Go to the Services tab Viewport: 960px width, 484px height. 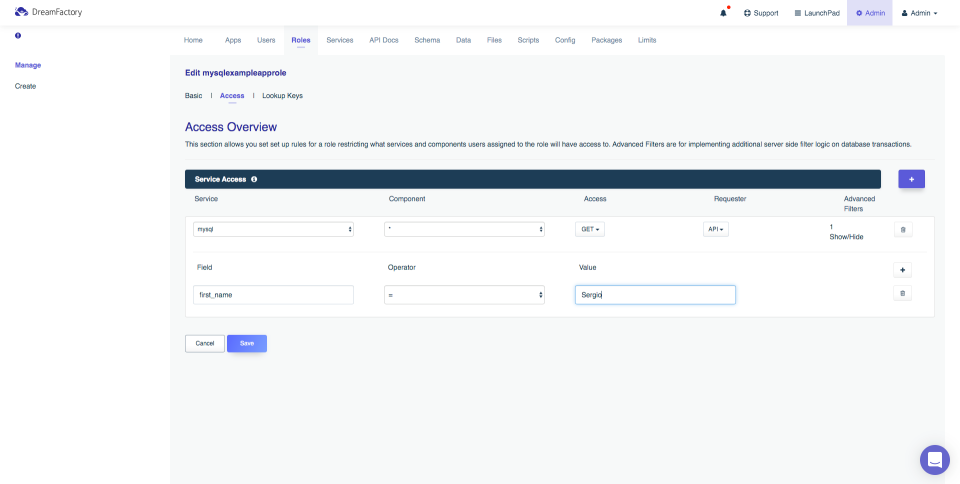pyautogui.click(x=339, y=40)
